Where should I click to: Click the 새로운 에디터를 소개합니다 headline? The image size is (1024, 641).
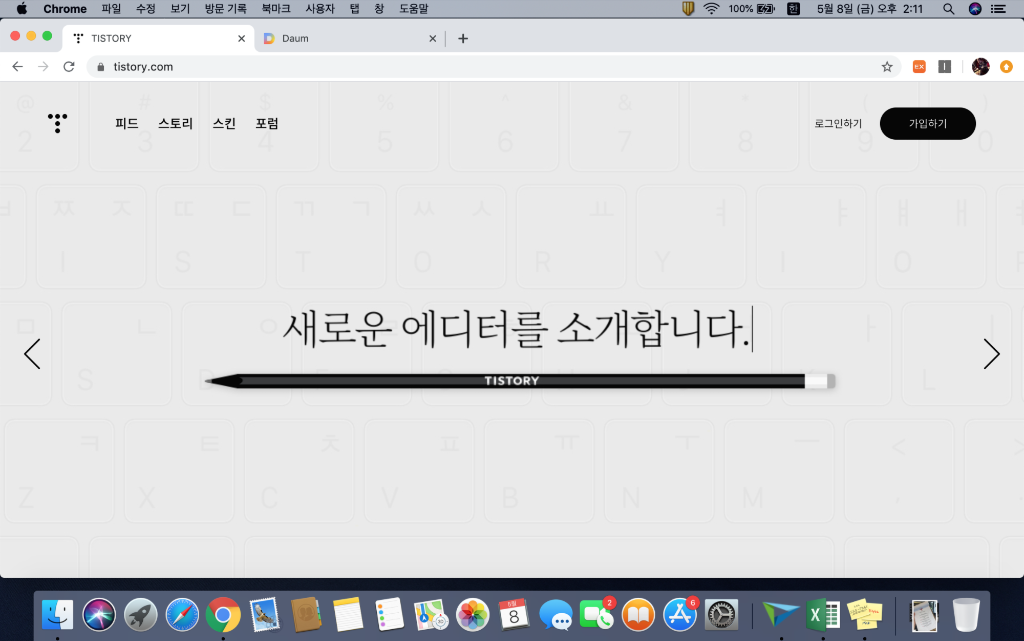(x=516, y=328)
